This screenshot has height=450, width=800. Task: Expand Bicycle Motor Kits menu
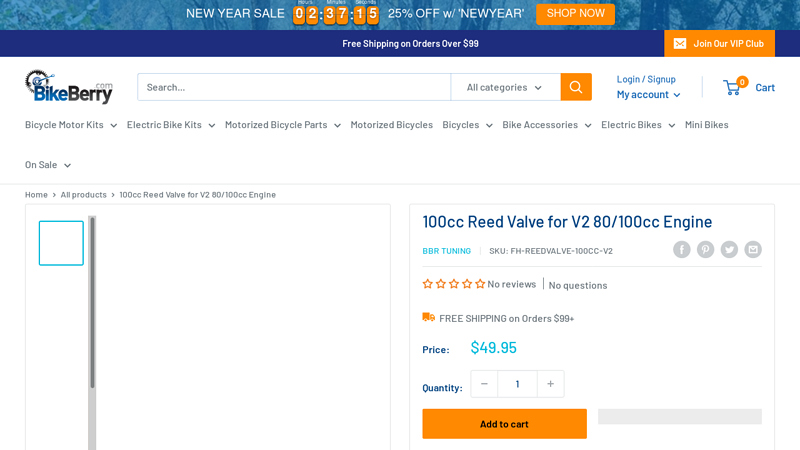pos(71,124)
